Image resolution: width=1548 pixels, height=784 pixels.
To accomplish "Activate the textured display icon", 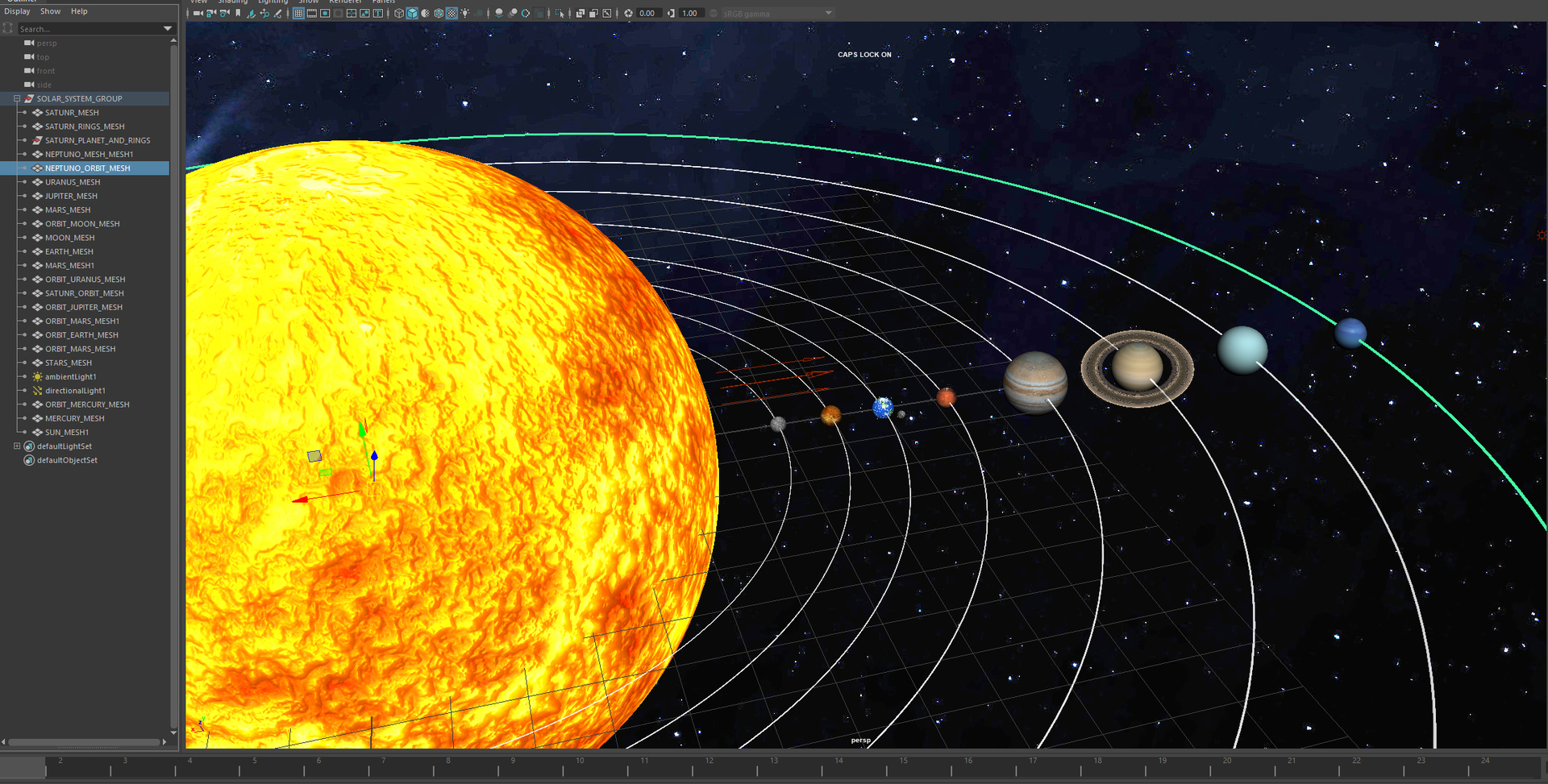I will (451, 13).
